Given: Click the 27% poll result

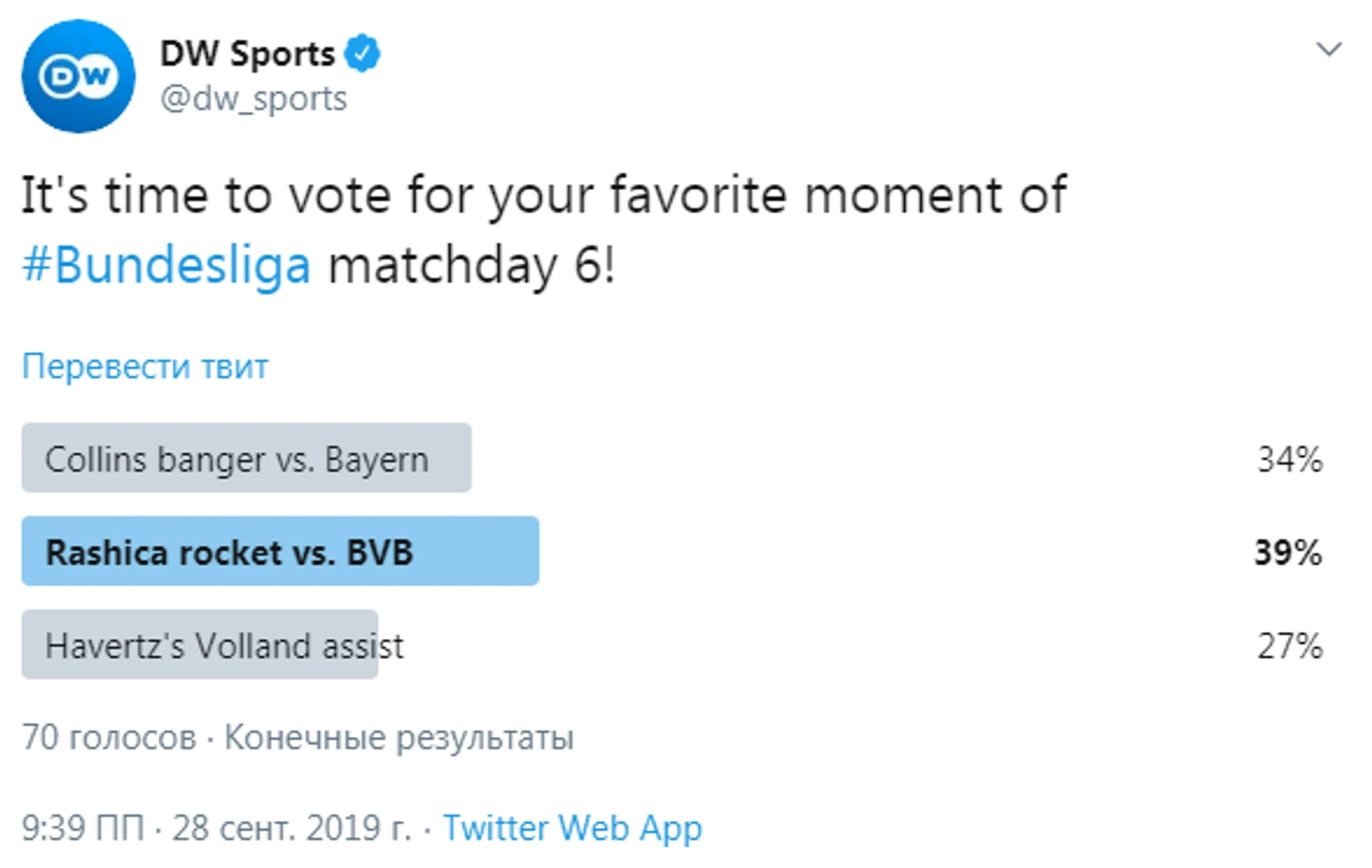Looking at the screenshot, I should click(x=1289, y=645).
